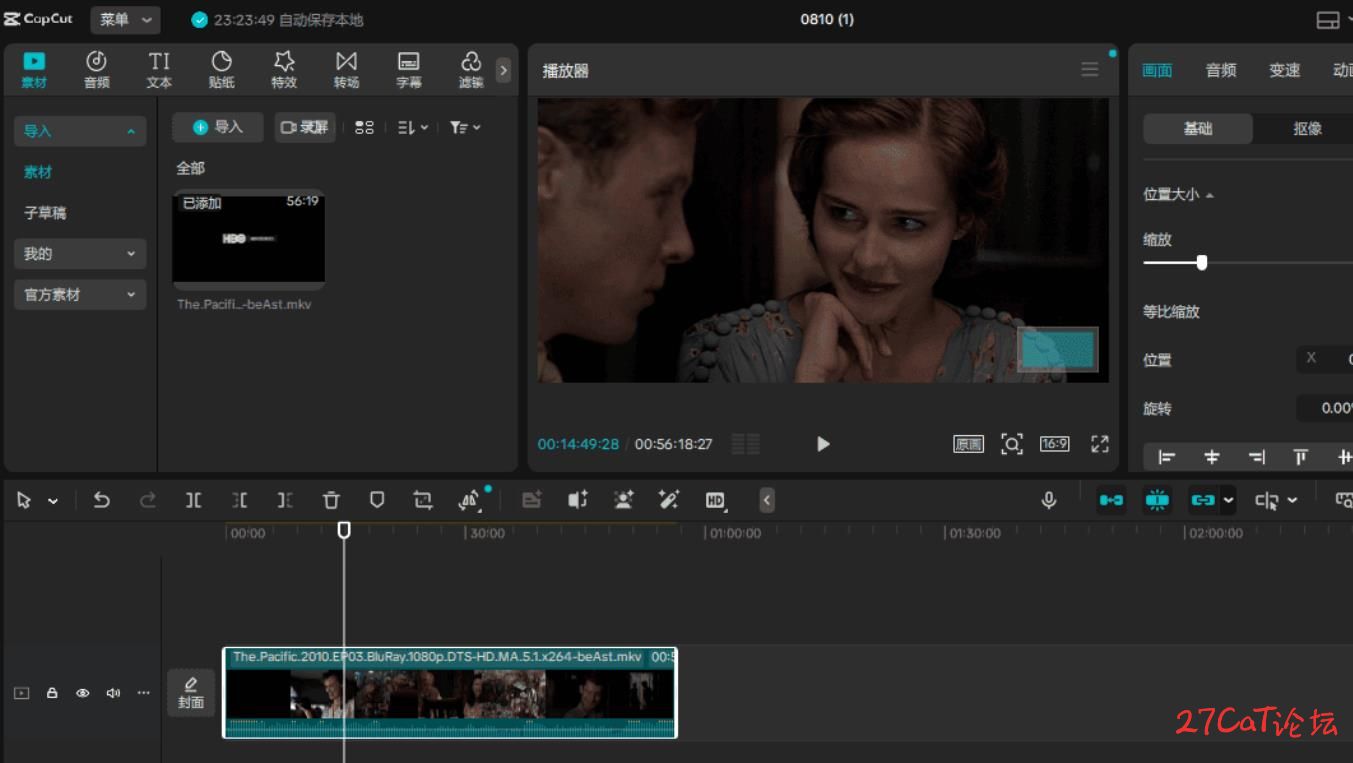This screenshot has height=763, width=1353.
Task: Click the file name The.Pacifi...-beAst.mkv
Action: coord(244,304)
